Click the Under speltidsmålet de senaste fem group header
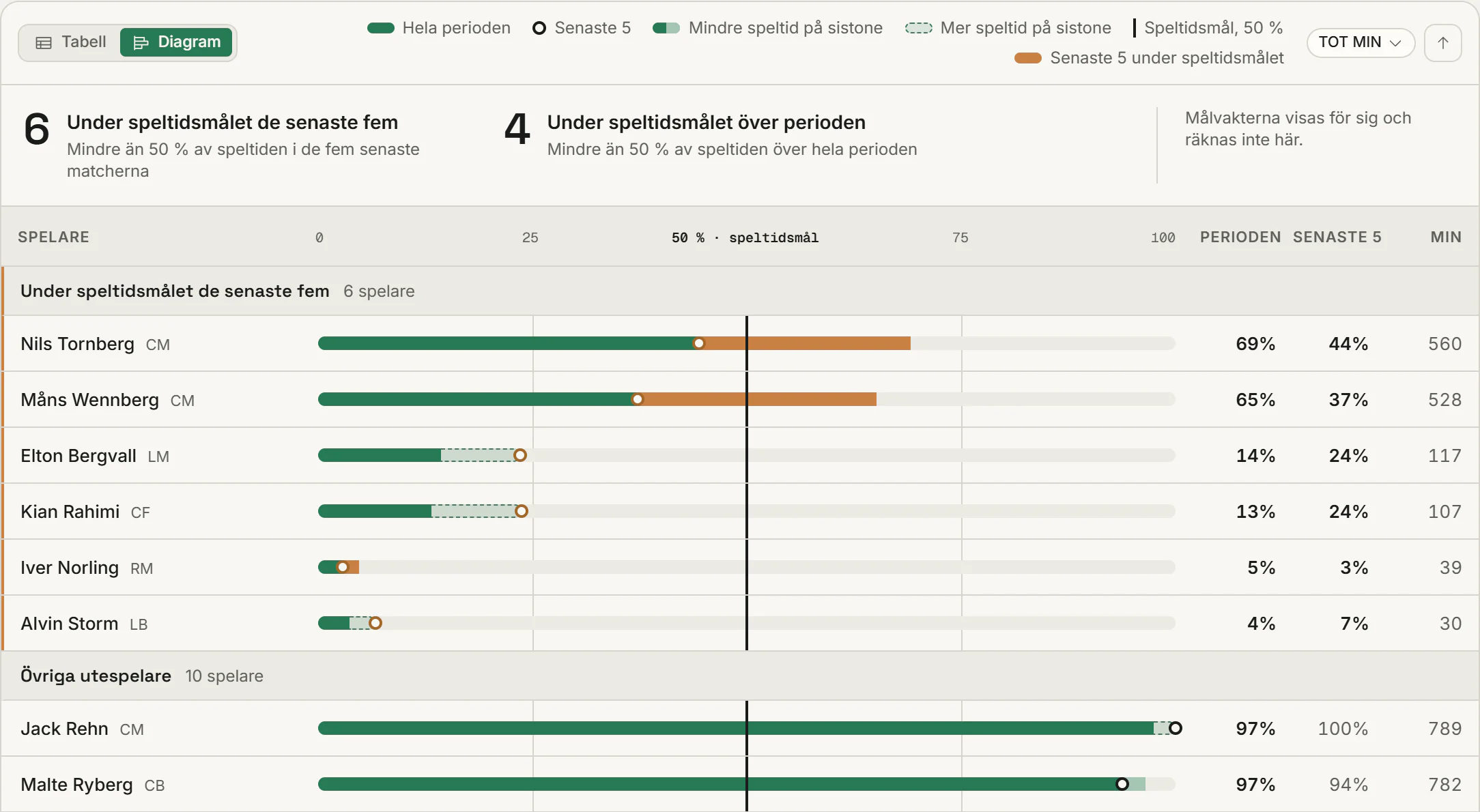The image size is (1480, 812). coord(740,291)
